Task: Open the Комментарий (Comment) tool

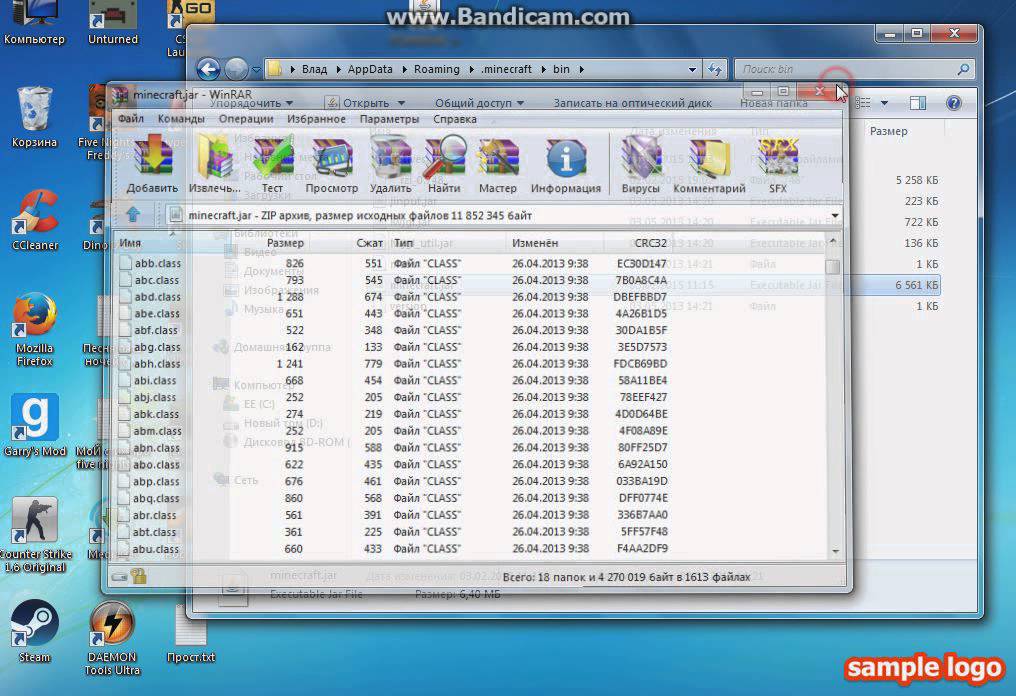Action: pos(710,164)
